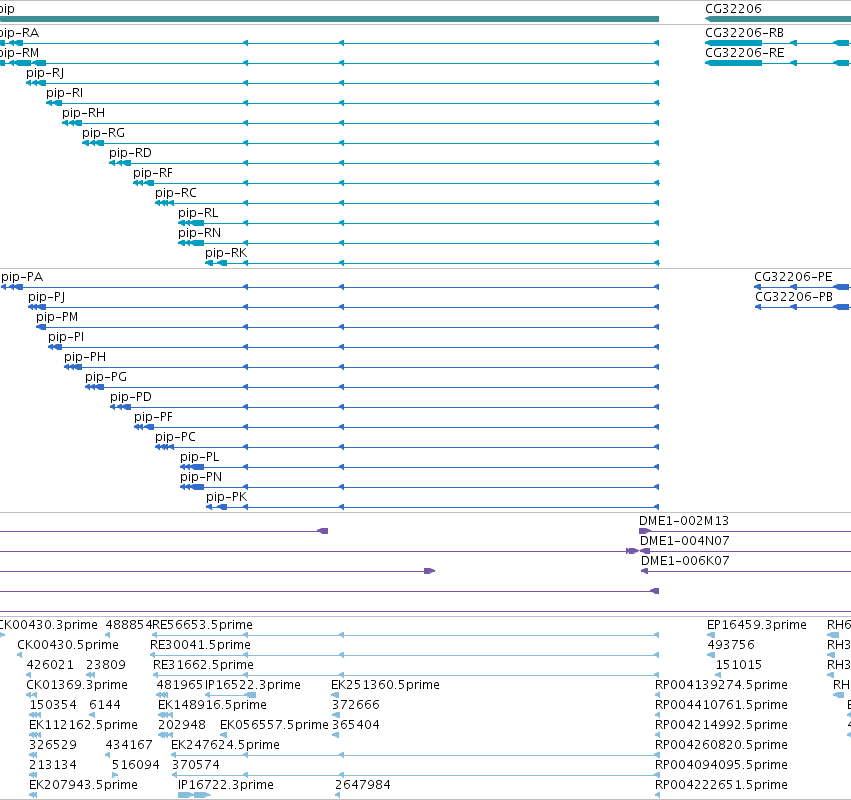Select CG32206-PE protein label
The width and height of the screenshot is (851, 800).
[793, 277]
